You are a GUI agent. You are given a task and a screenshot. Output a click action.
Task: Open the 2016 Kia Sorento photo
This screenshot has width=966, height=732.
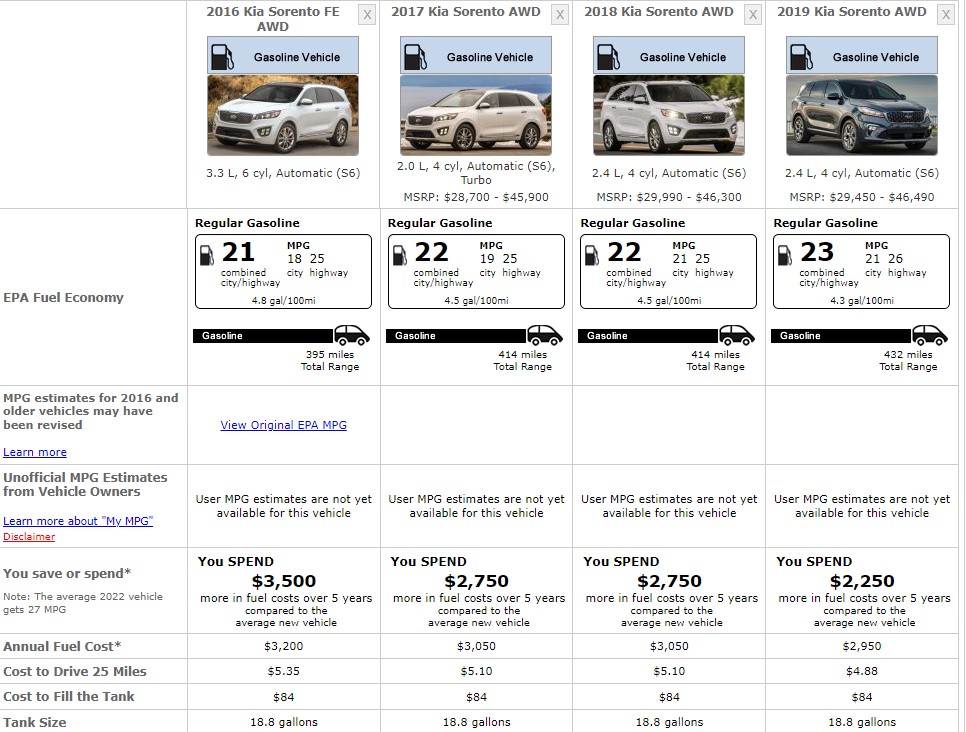(x=283, y=115)
